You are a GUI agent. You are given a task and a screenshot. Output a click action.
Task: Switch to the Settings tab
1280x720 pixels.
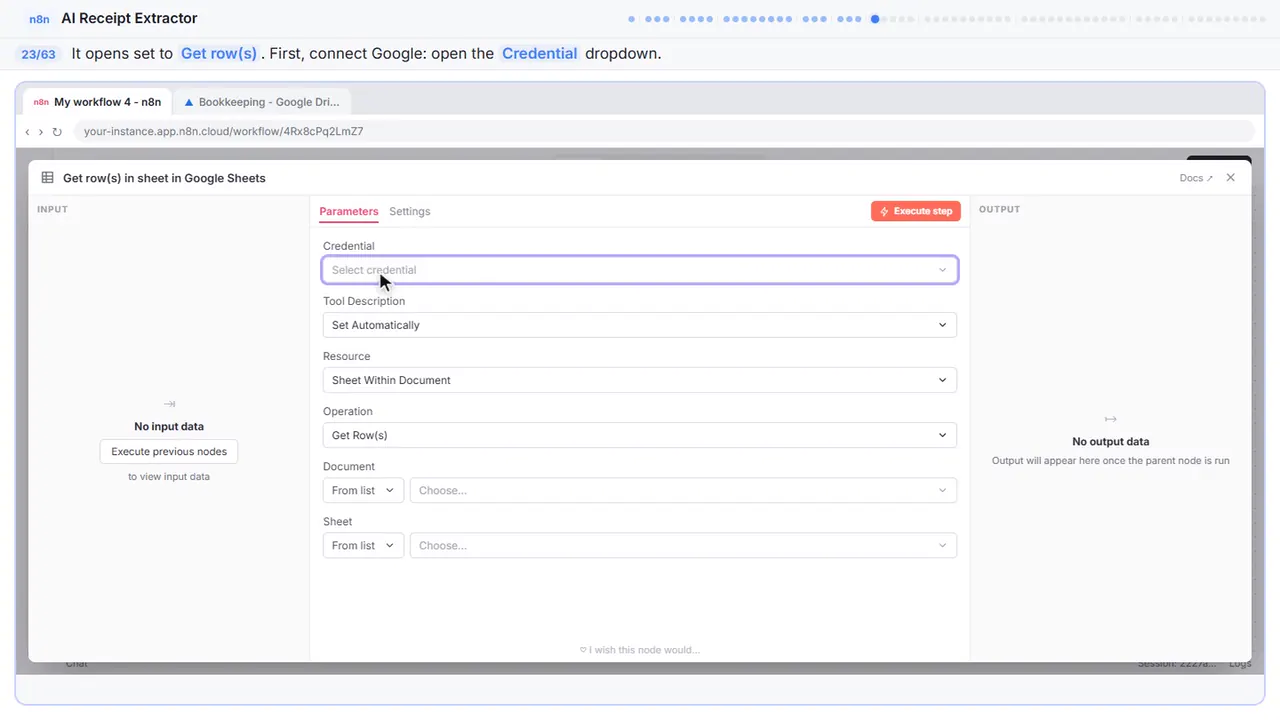[410, 211]
